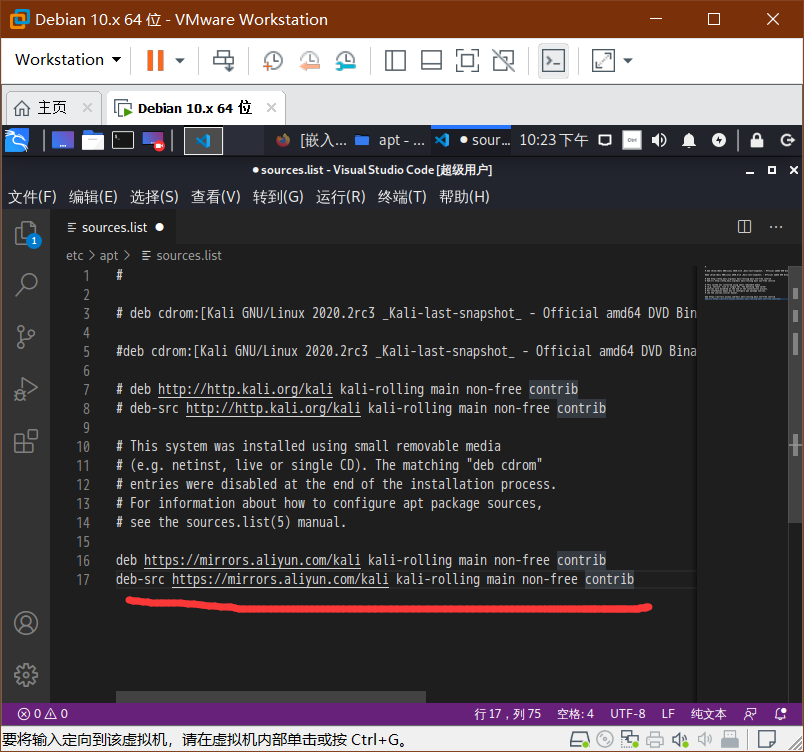Switch to the apt folder taskbar window
This screenshot has width=804, height=752.
click(x=391, y=140)
